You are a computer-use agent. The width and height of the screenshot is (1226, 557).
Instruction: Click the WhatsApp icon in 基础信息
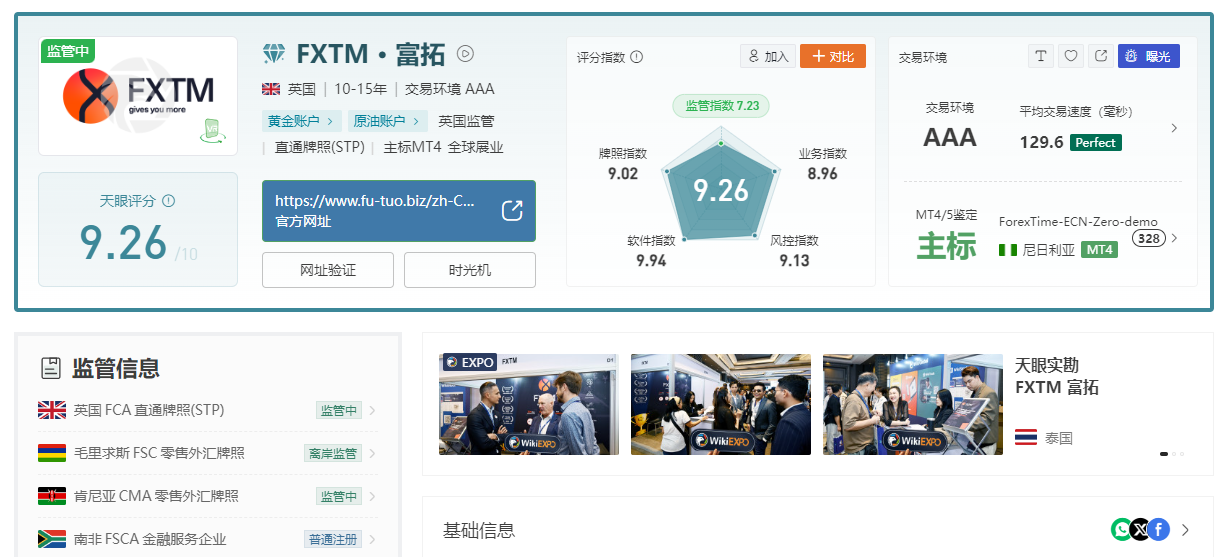pos(1122,529)
